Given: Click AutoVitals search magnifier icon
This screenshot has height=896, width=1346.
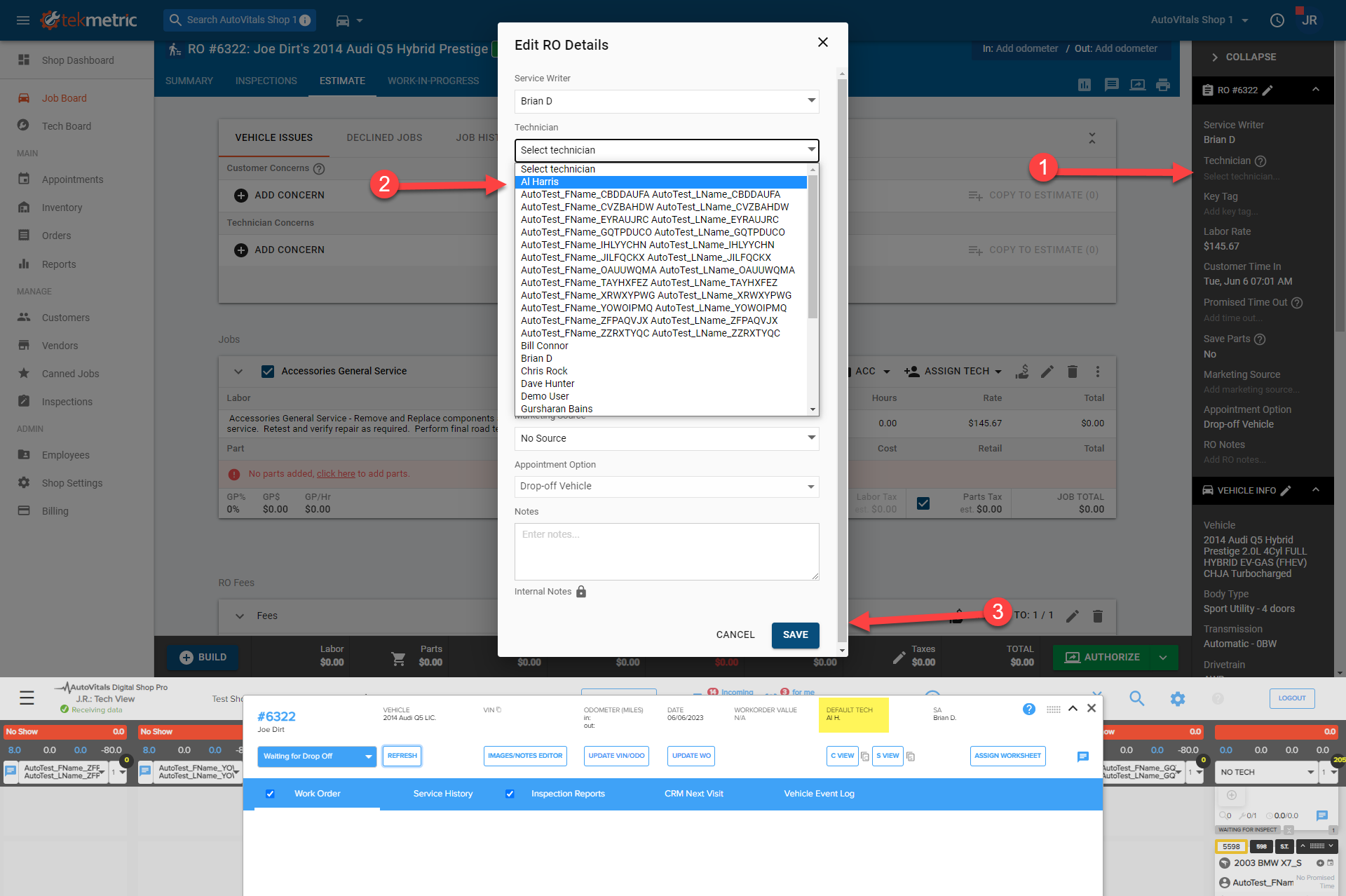Looking at the screenshot, I should [1137, 698].
